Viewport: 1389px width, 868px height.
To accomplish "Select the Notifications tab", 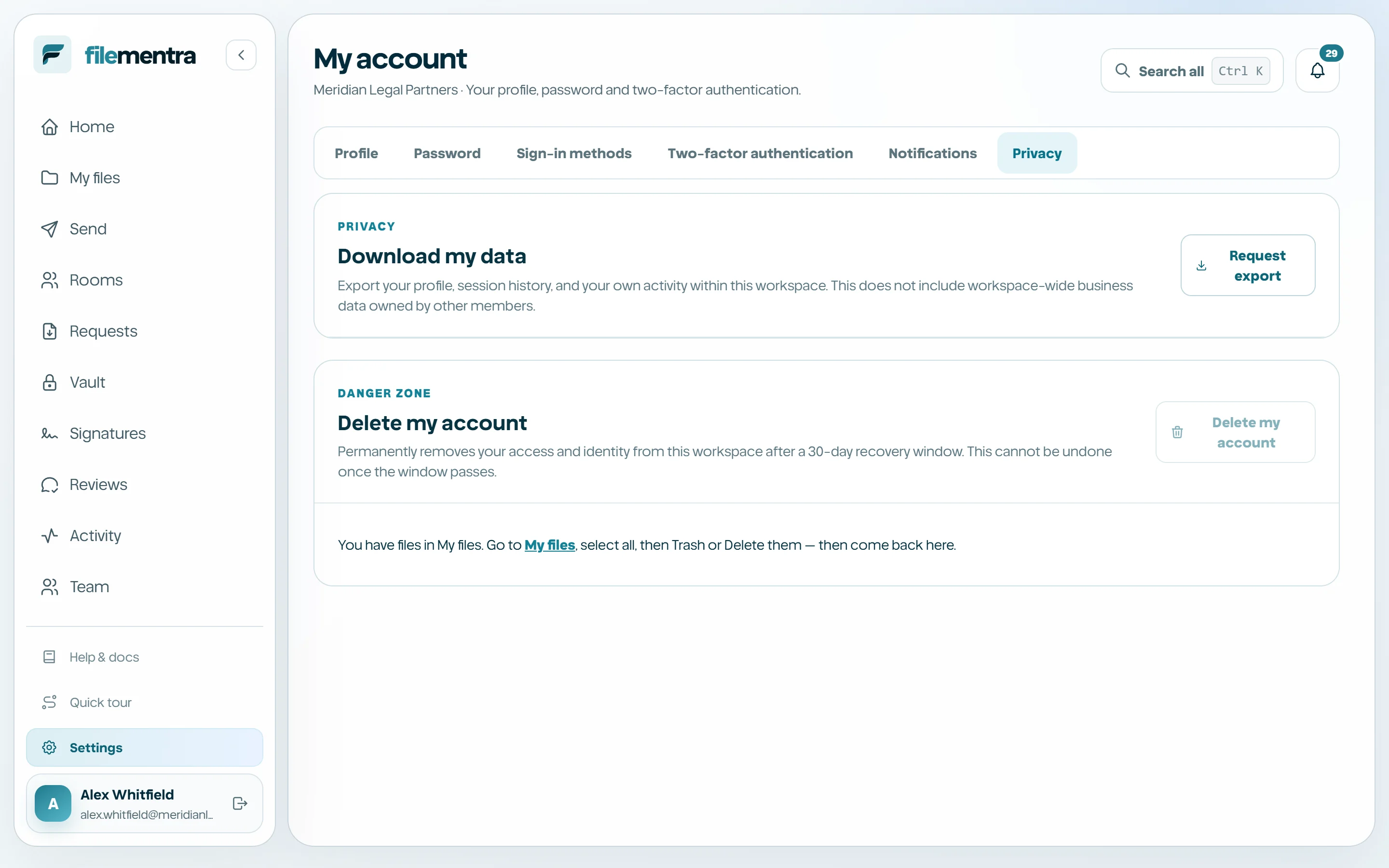I will 933,153.
